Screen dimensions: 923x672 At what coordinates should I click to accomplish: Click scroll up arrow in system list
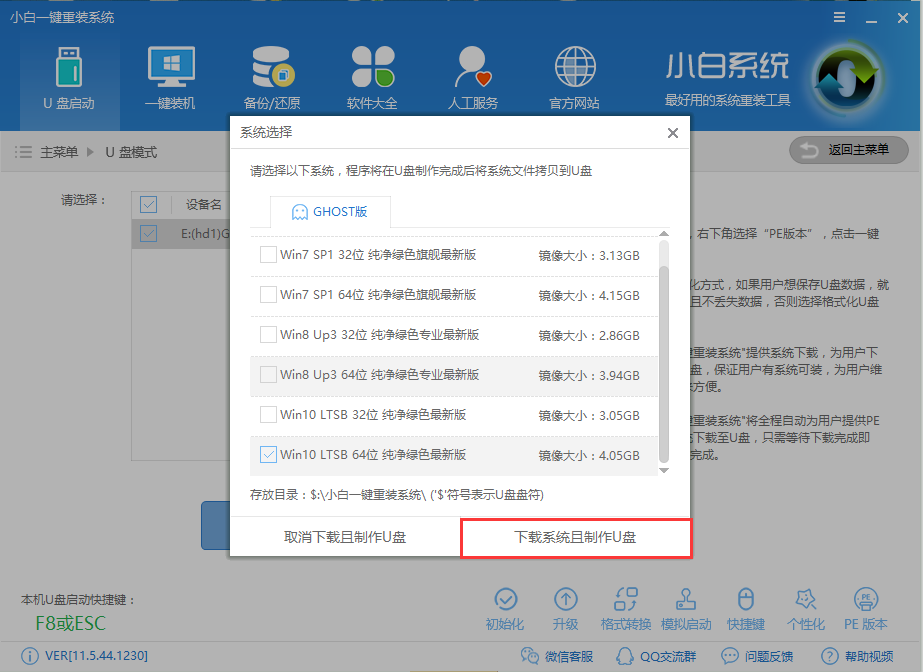point(663,235)
